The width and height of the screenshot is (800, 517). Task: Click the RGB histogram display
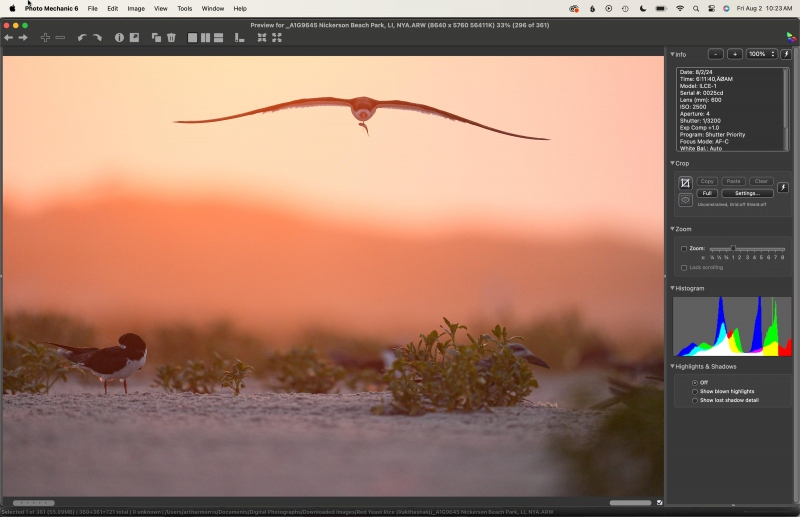pyautogui.click(x=732, y=326)
